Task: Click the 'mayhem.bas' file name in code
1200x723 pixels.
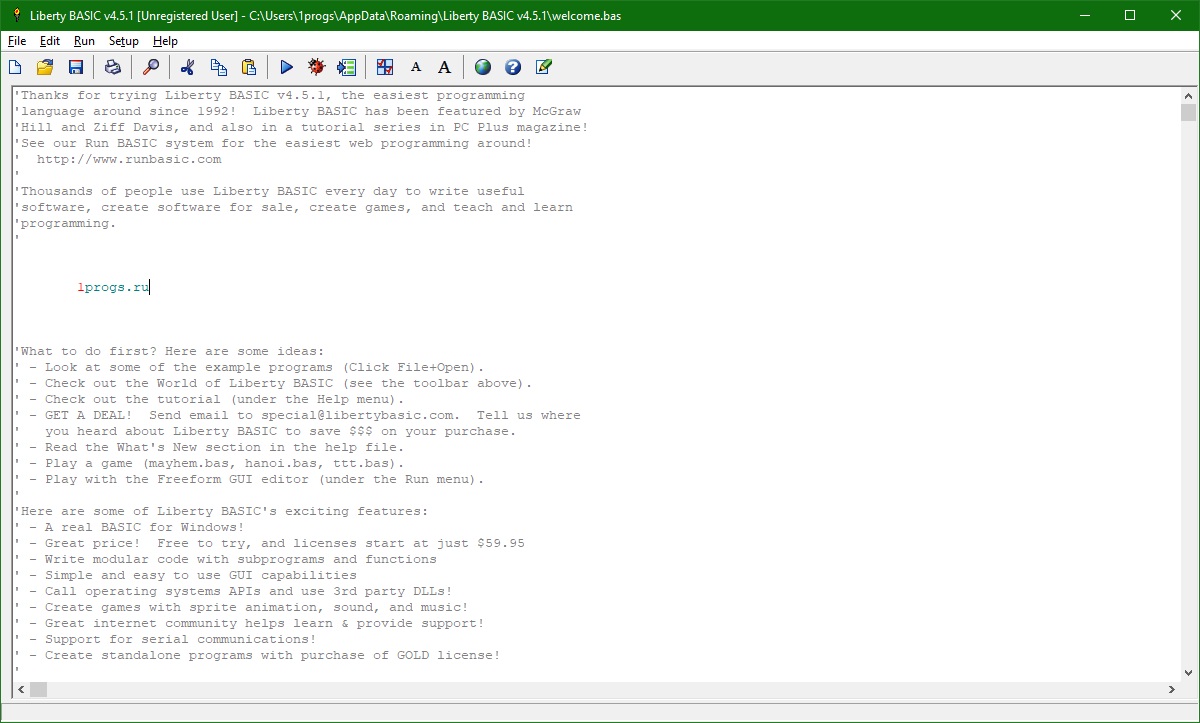Action: 189,464
